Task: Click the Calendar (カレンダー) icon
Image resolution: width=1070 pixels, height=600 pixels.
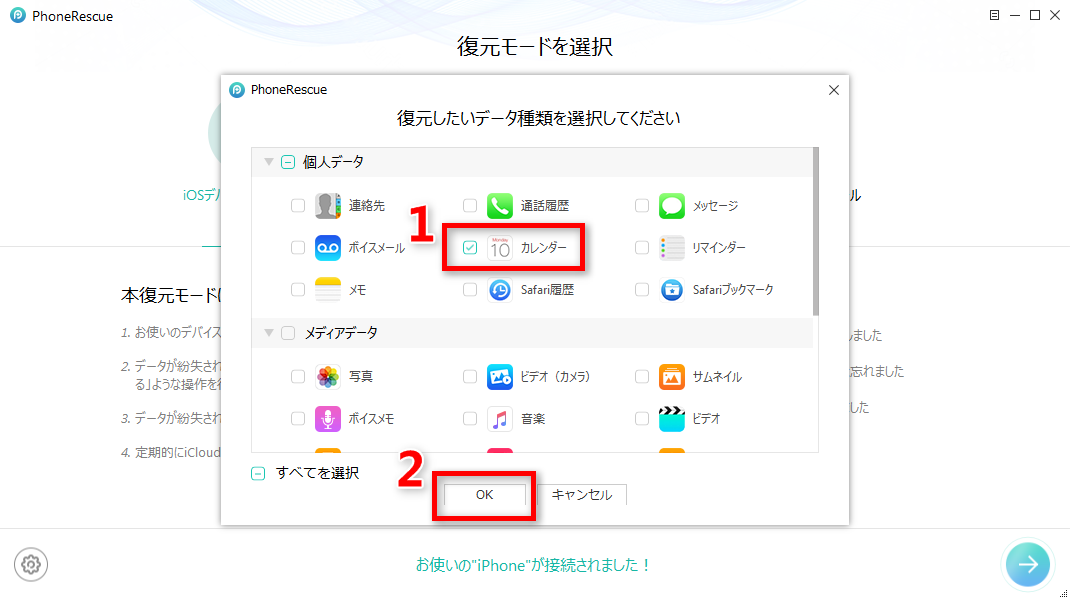Action: (500, 248)
